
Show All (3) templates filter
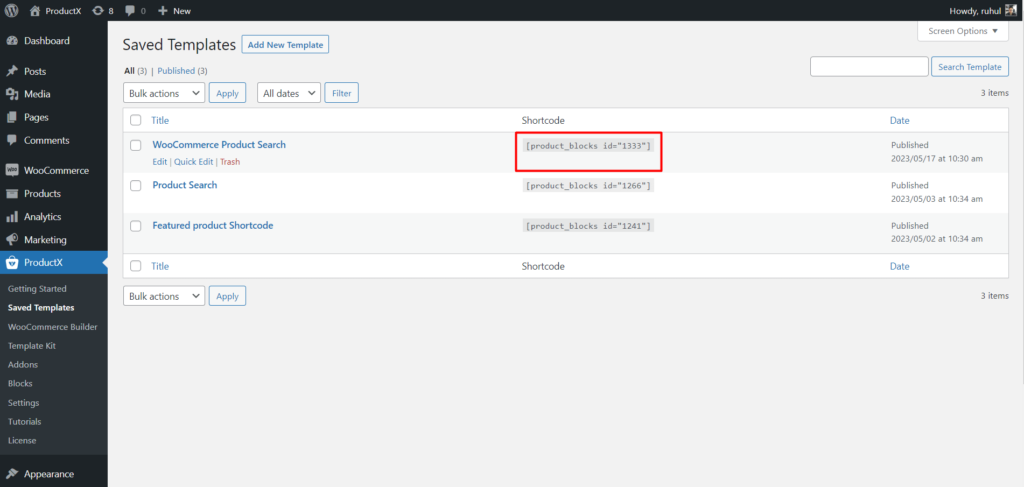pos(136,71)
